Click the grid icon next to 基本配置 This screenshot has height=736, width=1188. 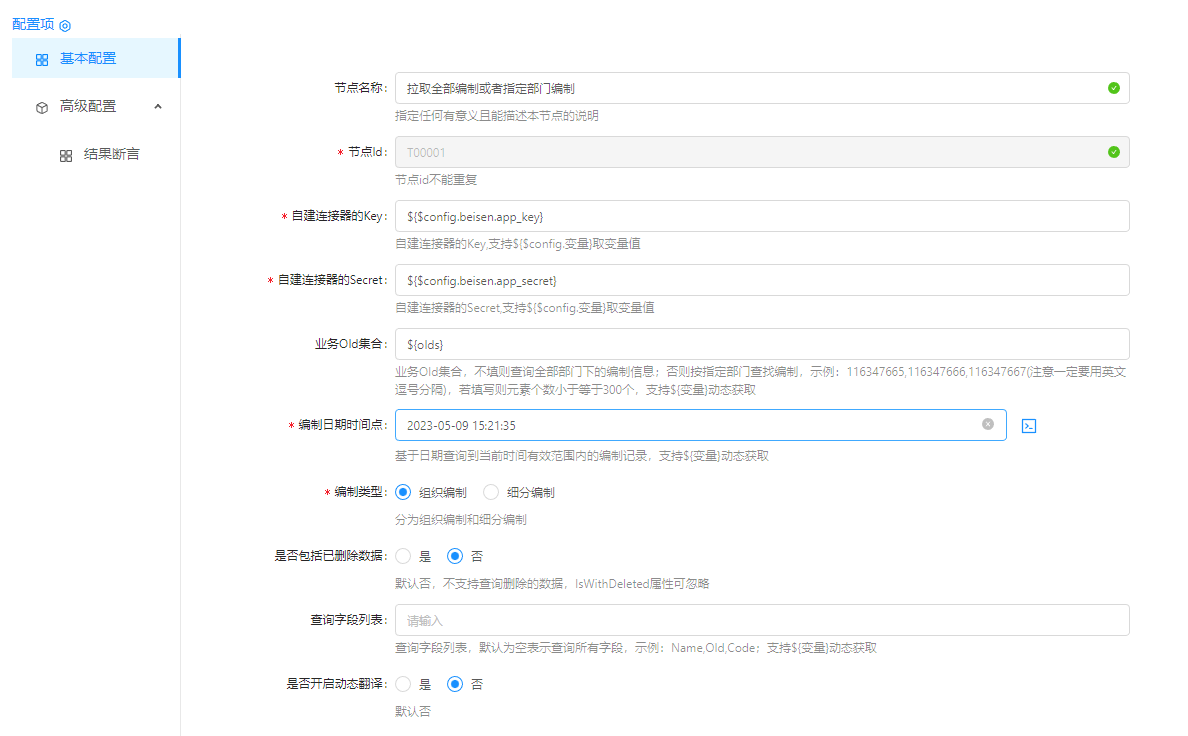coord(42,59)
